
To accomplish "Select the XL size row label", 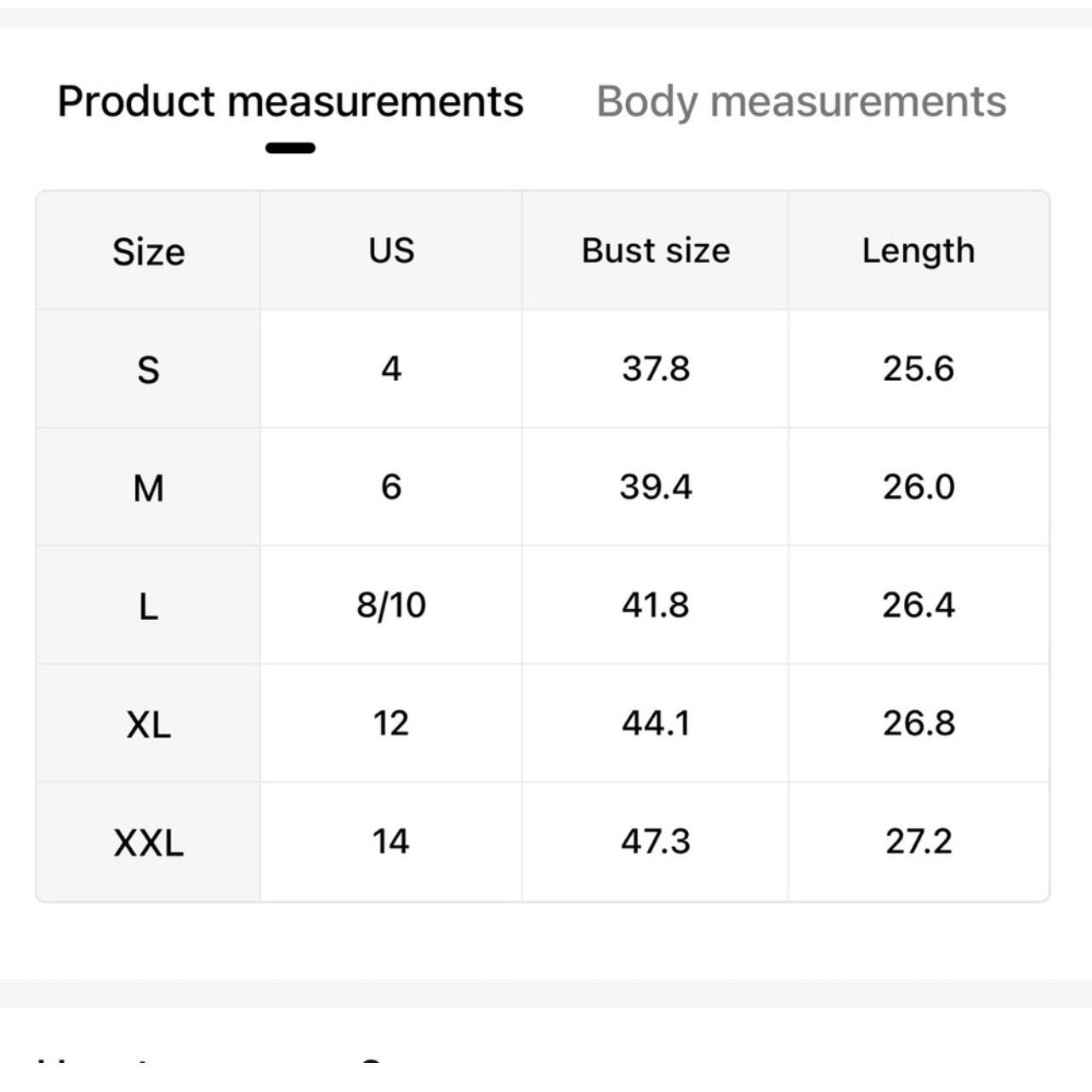I will click(148, 725).
